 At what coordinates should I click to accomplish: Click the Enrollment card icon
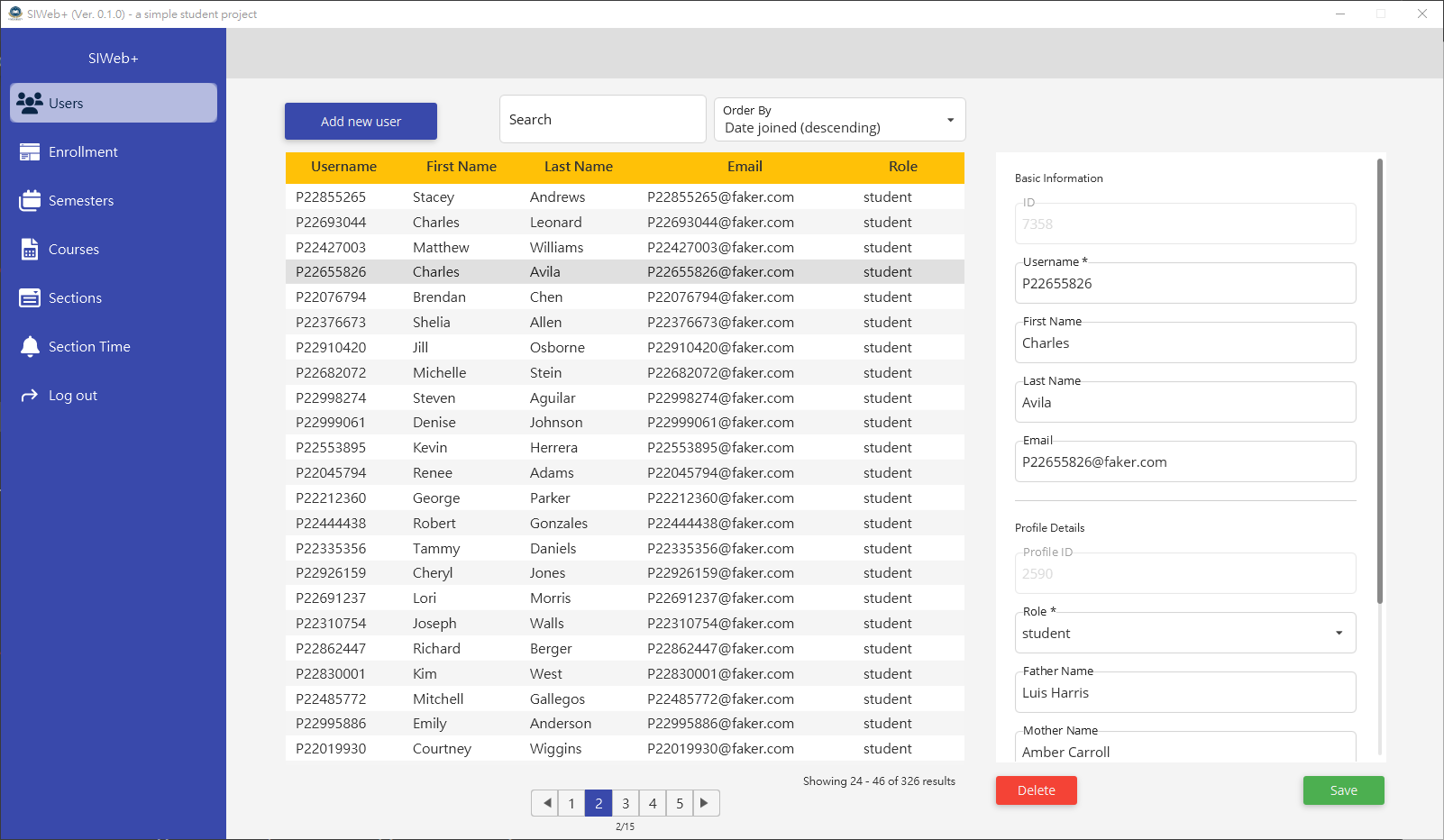click(30, 151)
